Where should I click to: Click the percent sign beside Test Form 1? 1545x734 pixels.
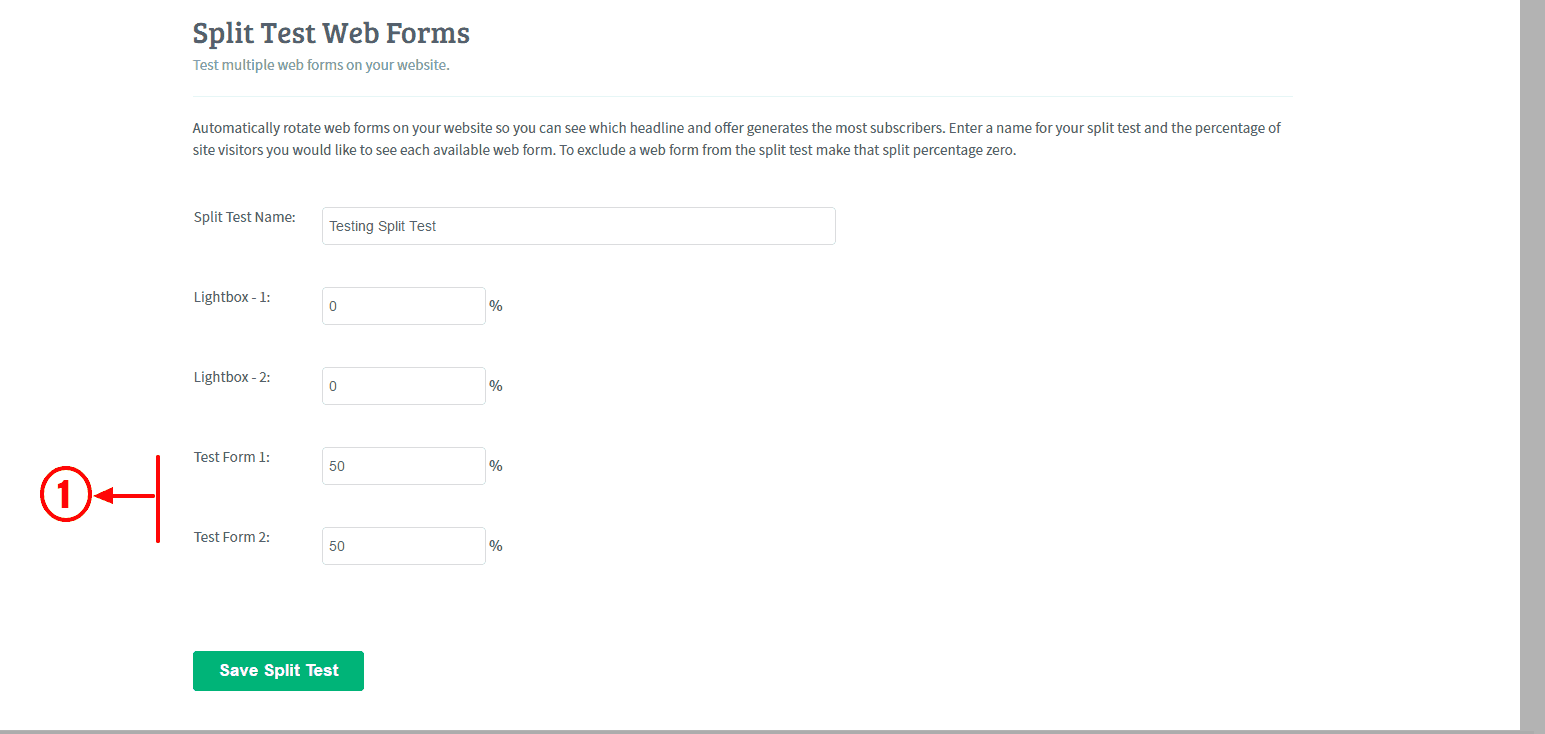(496, 466)
